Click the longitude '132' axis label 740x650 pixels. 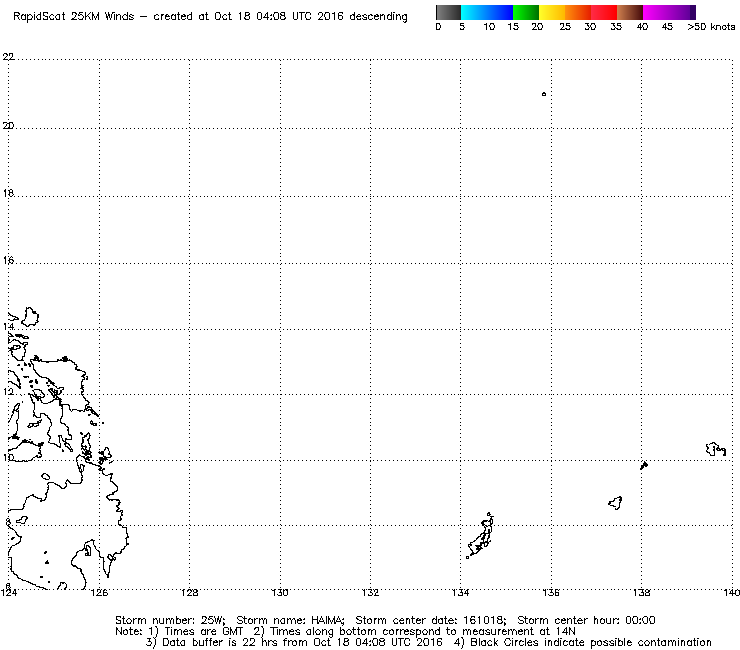pos(370,593)
